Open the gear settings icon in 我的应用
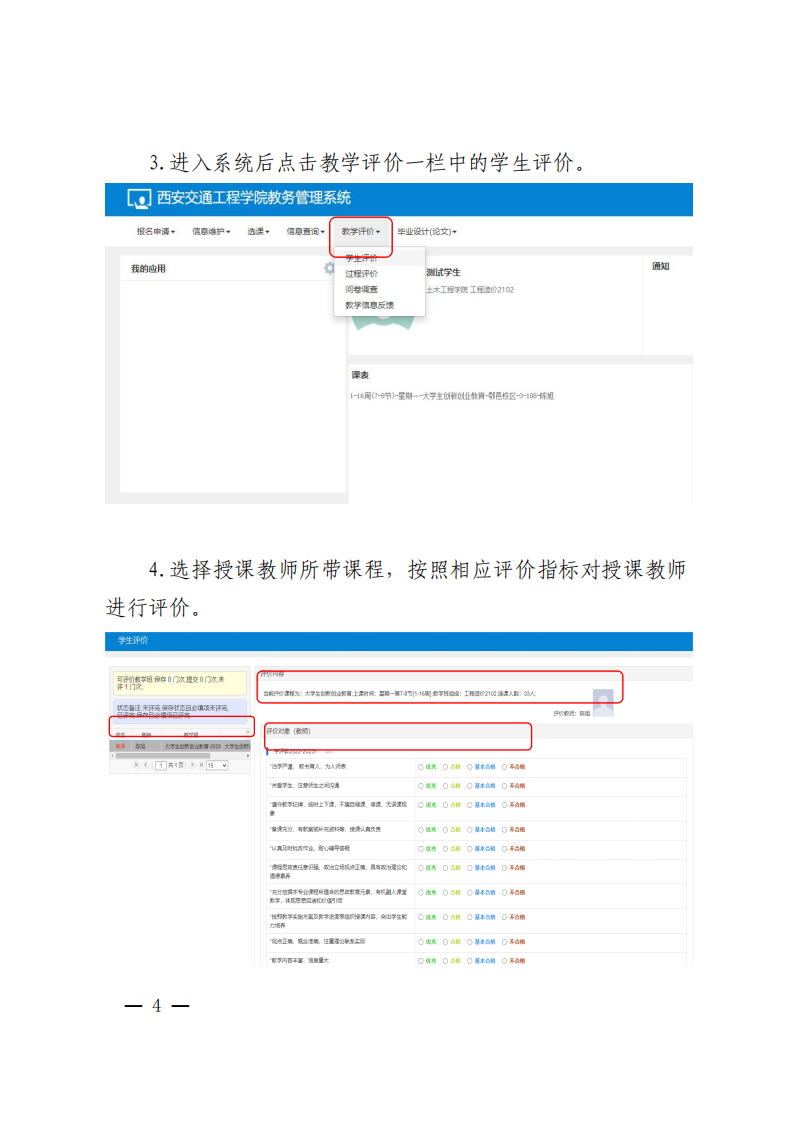This screenshot has width=794, height=1123. pos(329,268)
